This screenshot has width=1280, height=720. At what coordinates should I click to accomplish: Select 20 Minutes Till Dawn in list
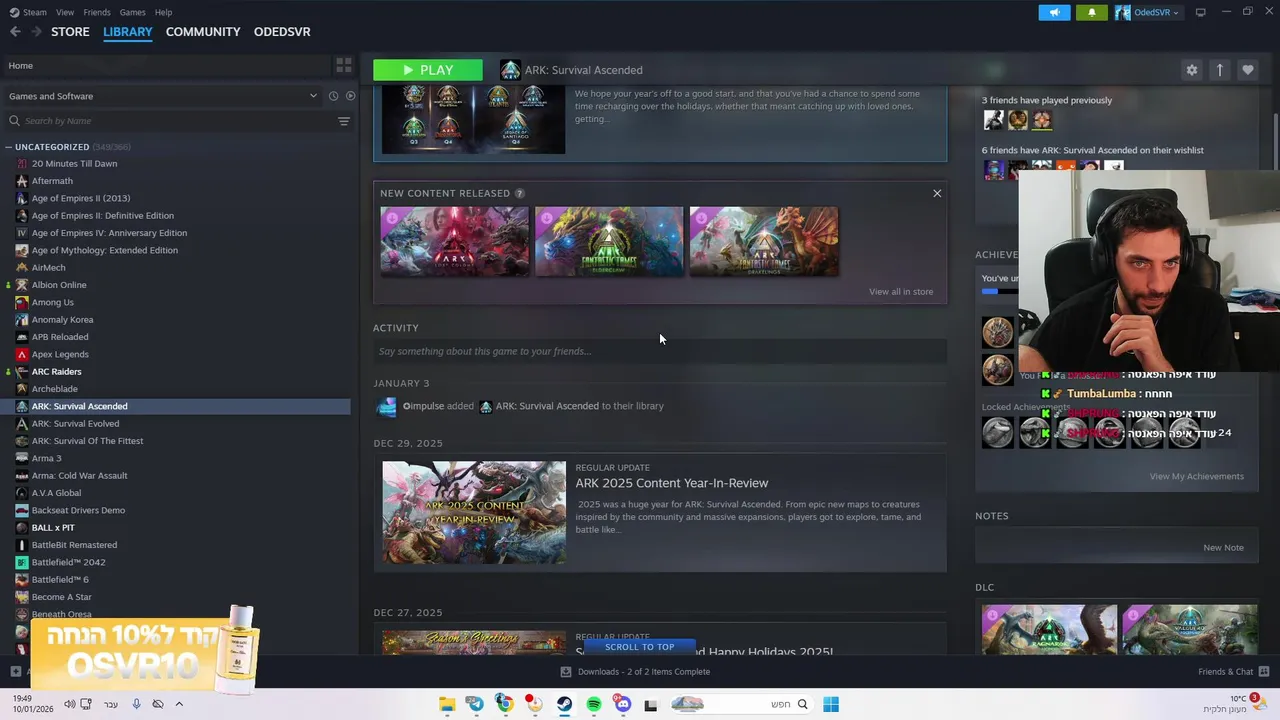pyautogui.click(x=74, y=164)
